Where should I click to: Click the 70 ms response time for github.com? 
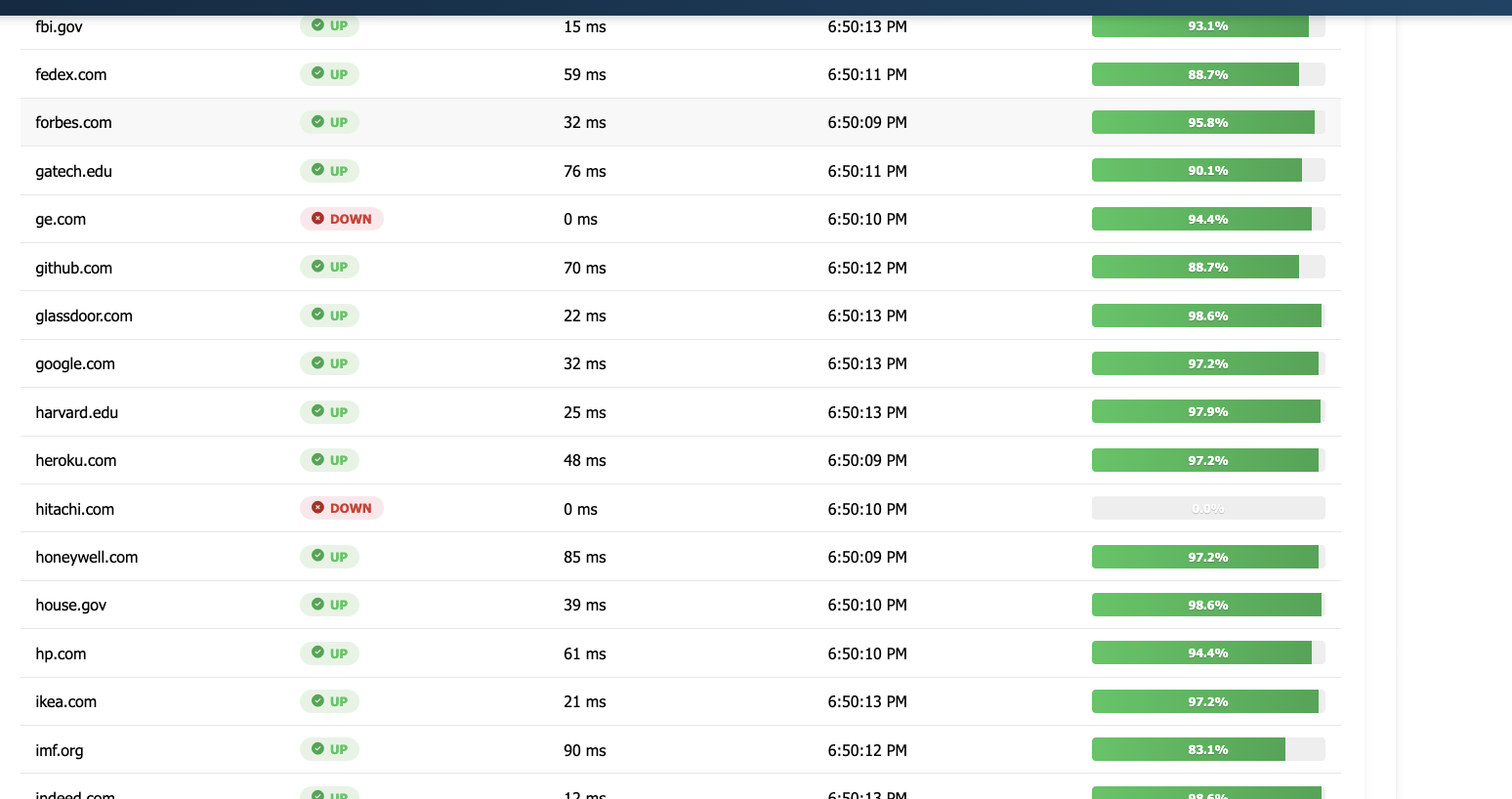click(584, 268)
